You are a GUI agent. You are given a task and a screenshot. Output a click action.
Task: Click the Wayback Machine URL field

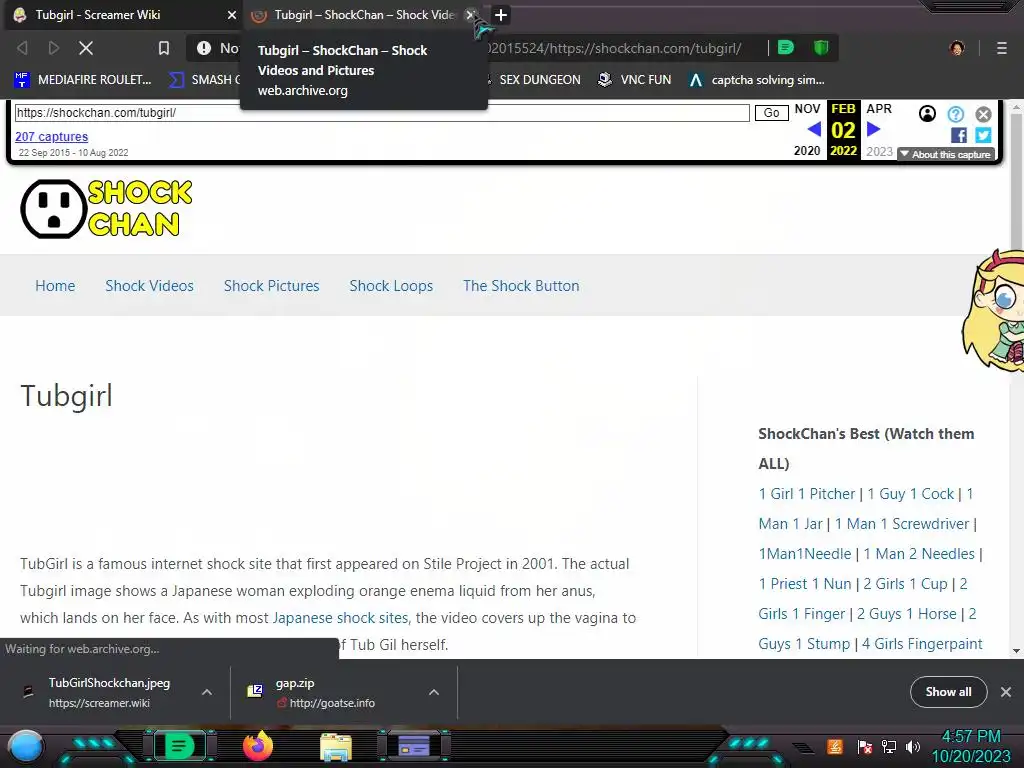coord(382,113)
